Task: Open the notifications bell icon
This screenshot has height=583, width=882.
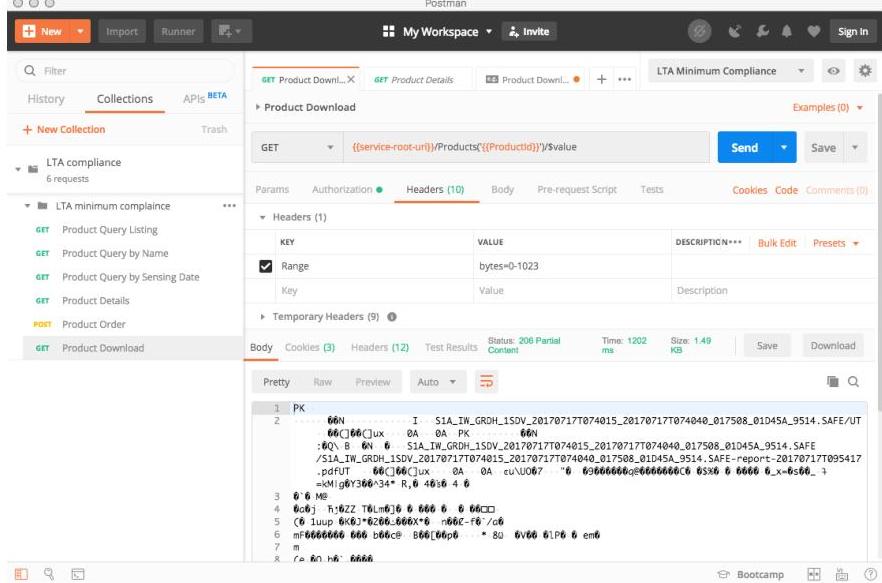Action: coord(787,32)
